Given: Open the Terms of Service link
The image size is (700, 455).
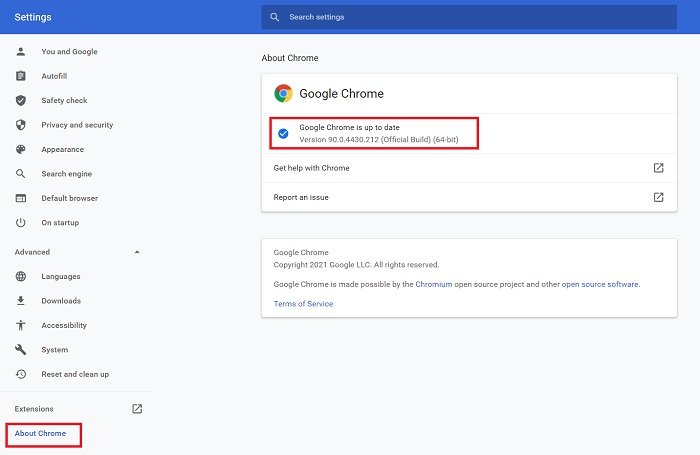Looking at the screenshot, I should click(303, 304).
